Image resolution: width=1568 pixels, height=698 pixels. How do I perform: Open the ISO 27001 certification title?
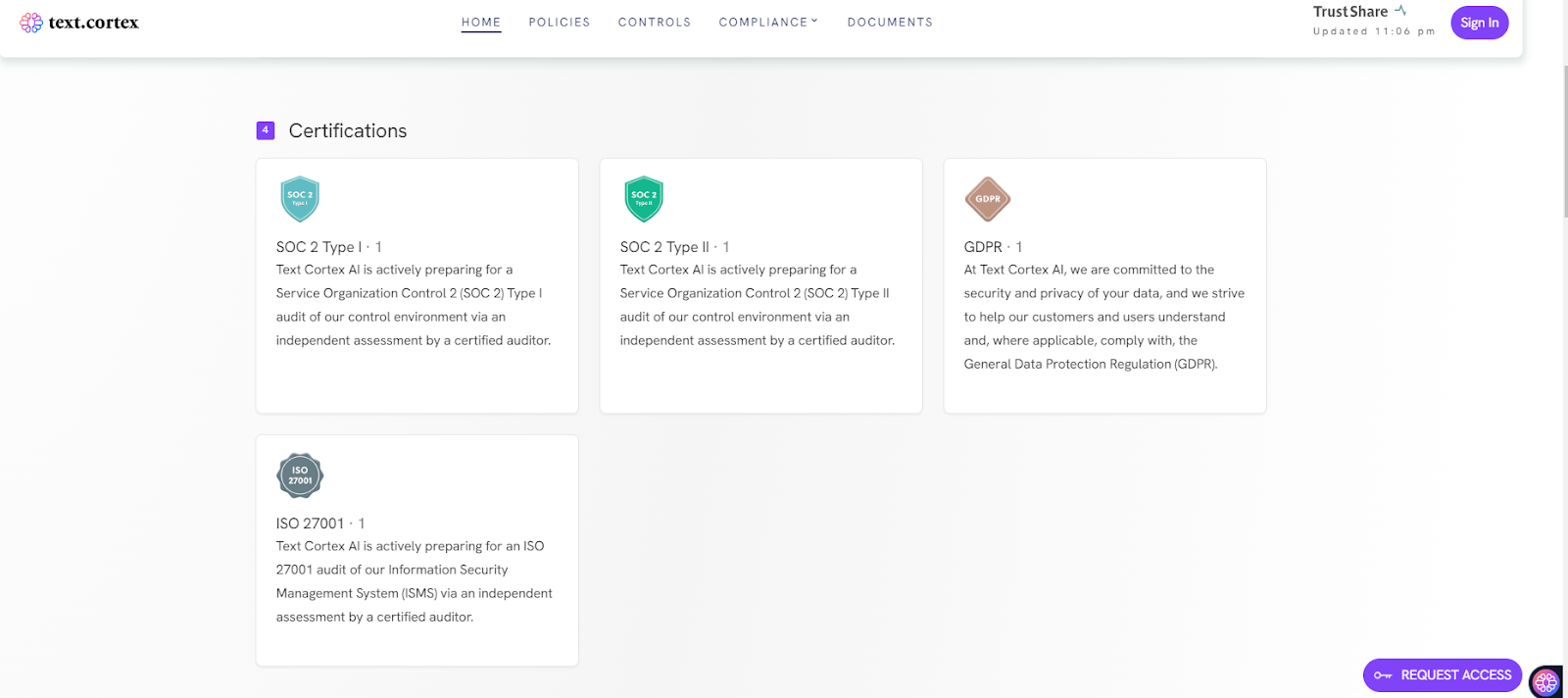[320, 523]
